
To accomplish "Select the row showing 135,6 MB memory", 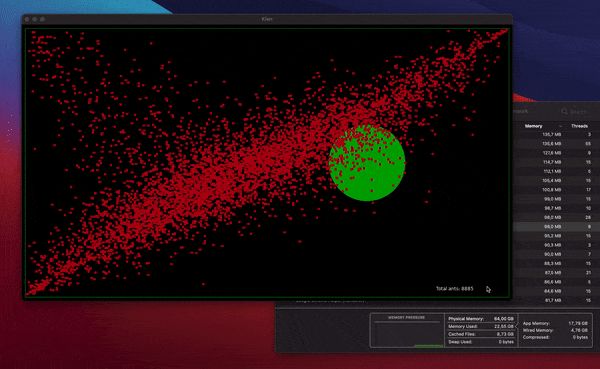I will coord(556,144).
